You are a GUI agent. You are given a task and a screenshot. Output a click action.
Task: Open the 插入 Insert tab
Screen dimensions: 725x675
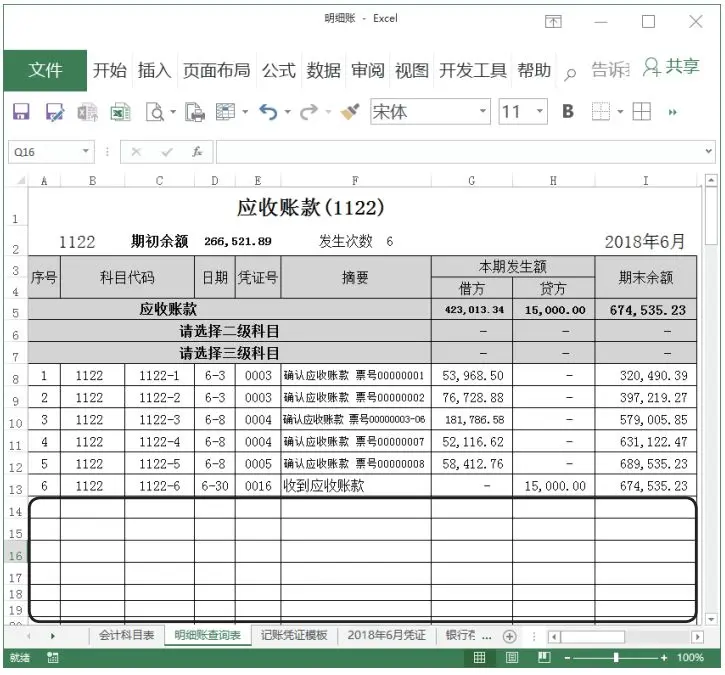[x=154, y=71]
